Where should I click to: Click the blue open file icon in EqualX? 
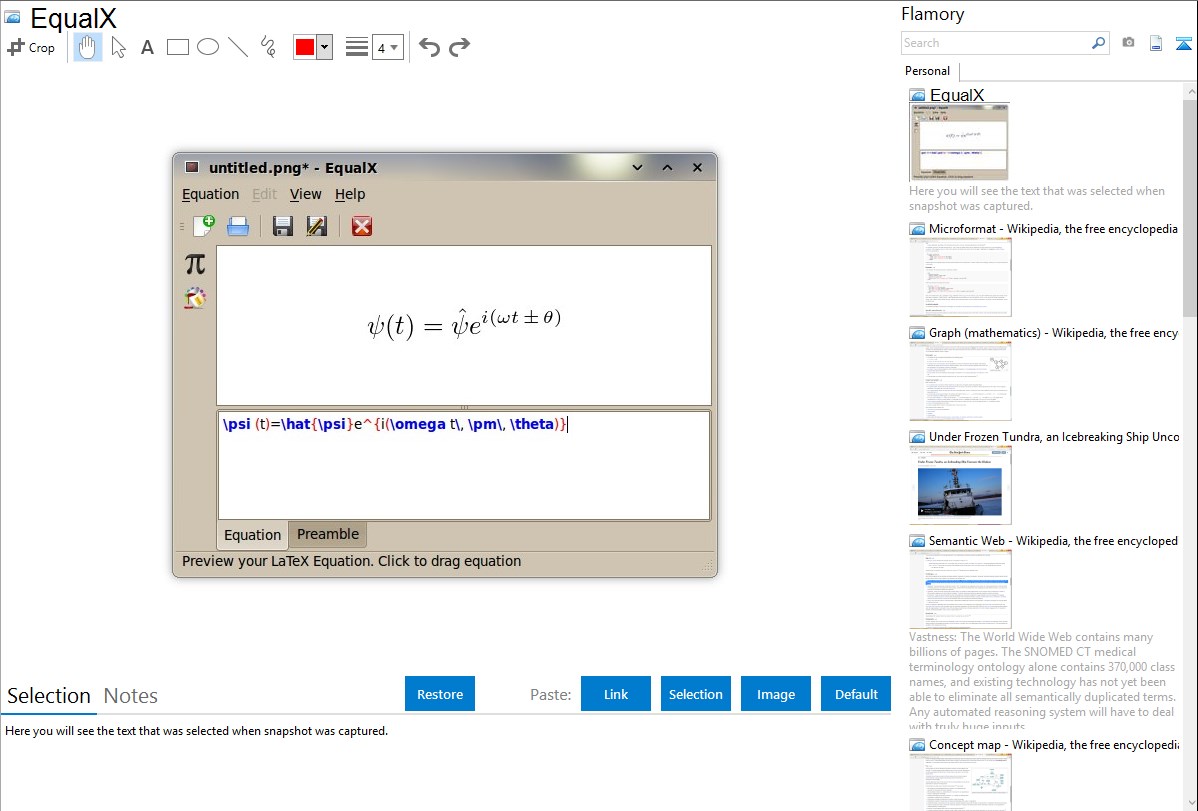point(238,226)
